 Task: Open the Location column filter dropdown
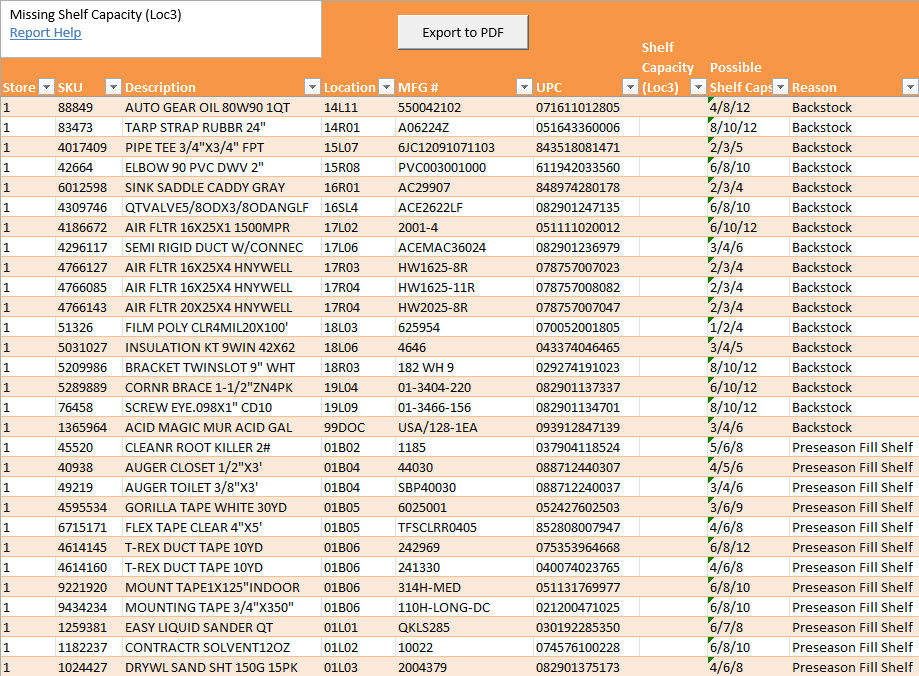point(386,87)
